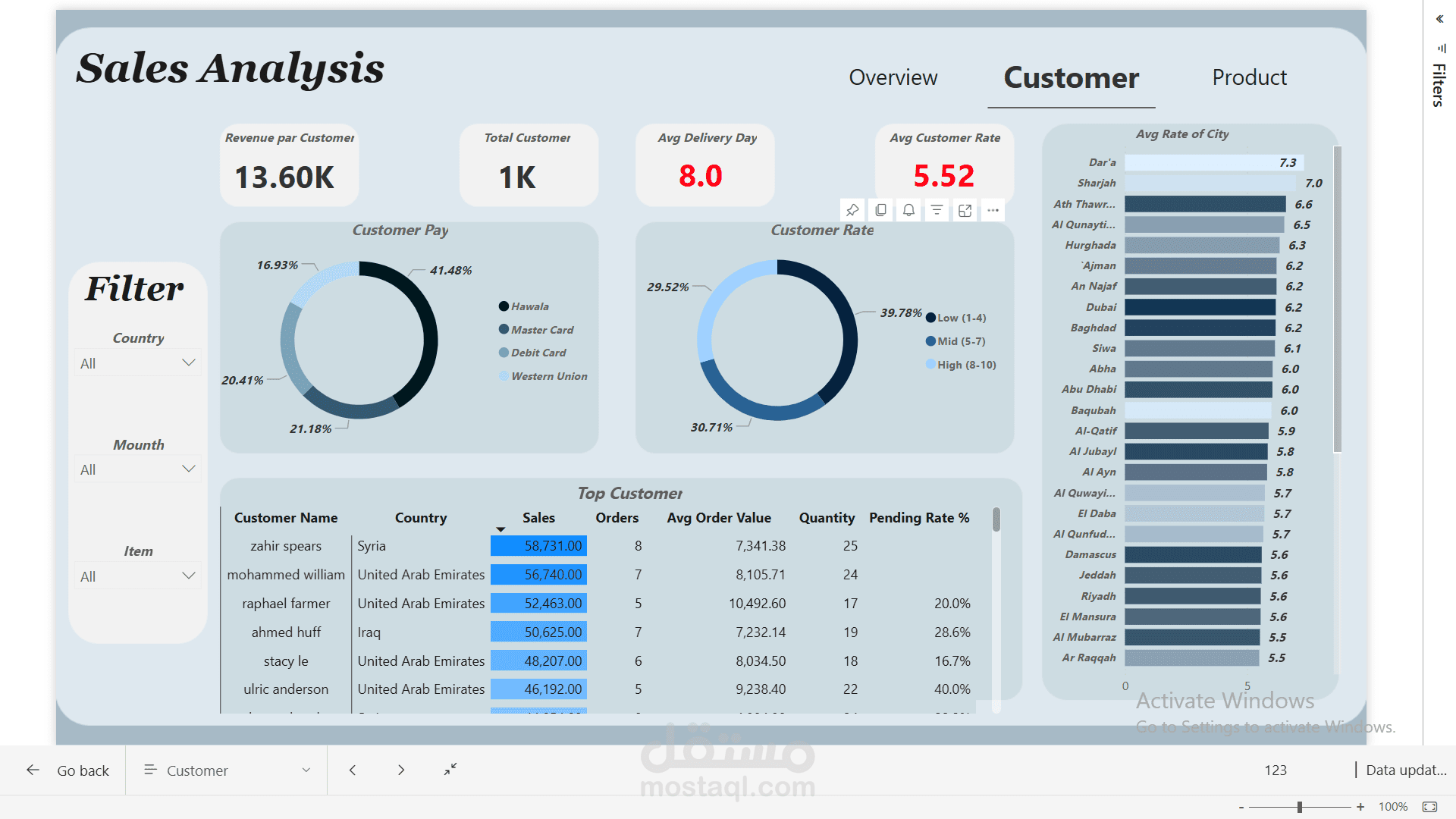Adjust the zoom level slider handle
The image size is (1456, 819).
(x=1300, y=807)
